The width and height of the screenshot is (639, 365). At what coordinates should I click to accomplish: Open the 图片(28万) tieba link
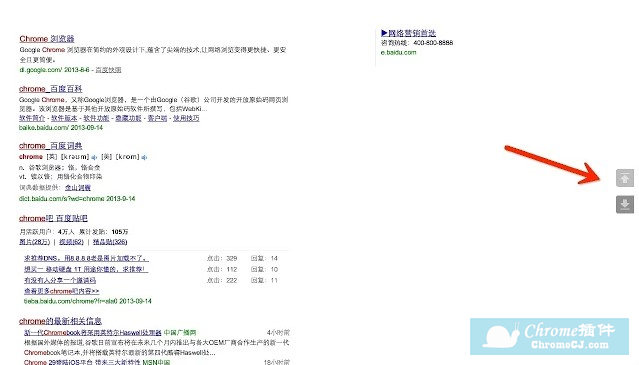coord(34,242)
